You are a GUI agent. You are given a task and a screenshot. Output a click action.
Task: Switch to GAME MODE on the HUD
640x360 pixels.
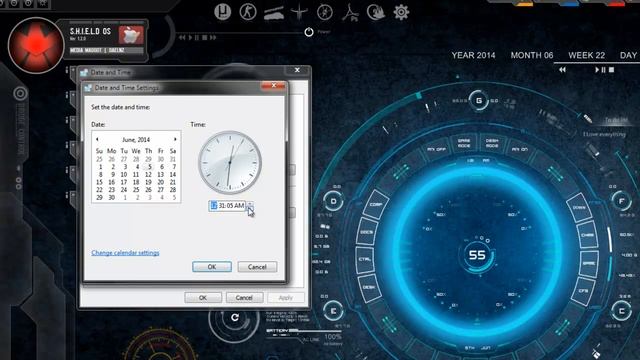point(464,143)
